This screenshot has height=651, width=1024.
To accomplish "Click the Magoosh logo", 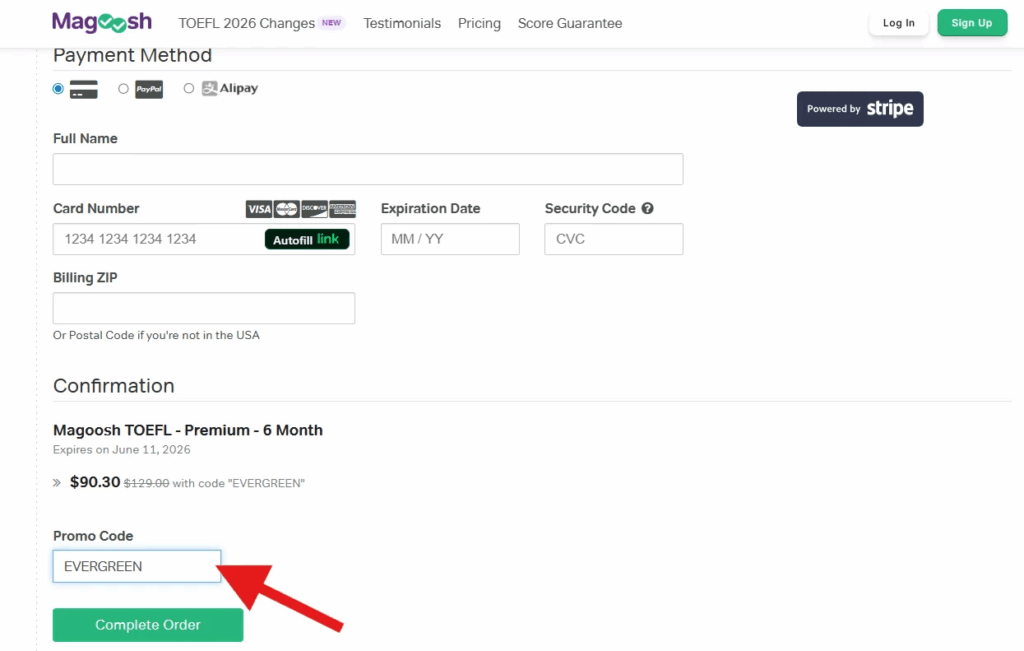I will coord(101,21).
